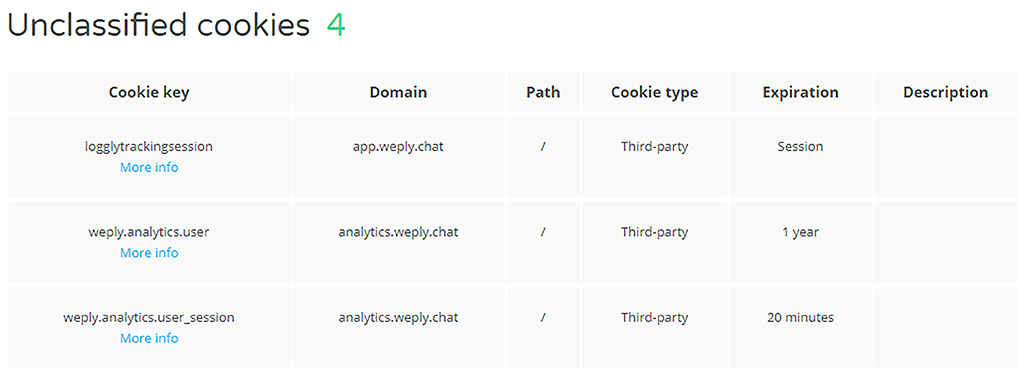
Task: Click the green cookie count number 4
Action: coord(336,26)
